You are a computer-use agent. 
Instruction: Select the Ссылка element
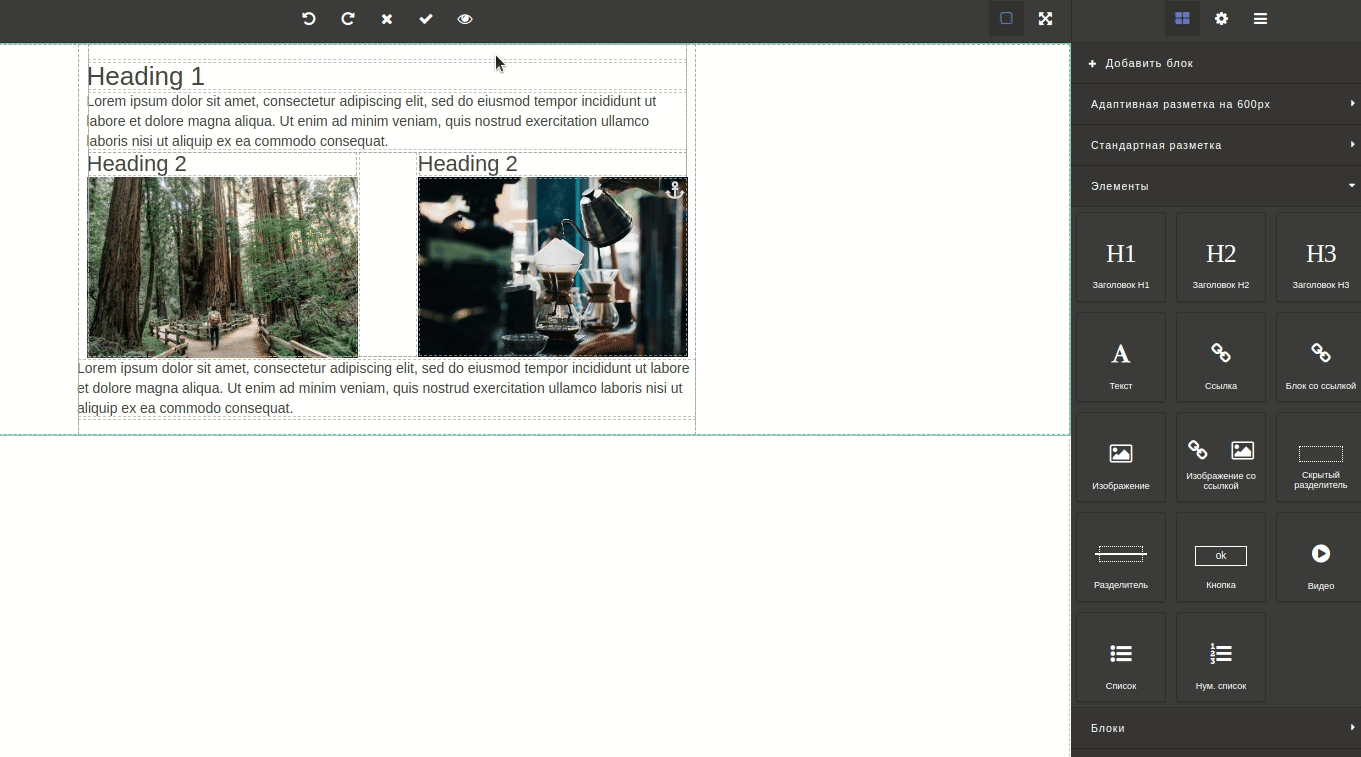coord(1221,357)
